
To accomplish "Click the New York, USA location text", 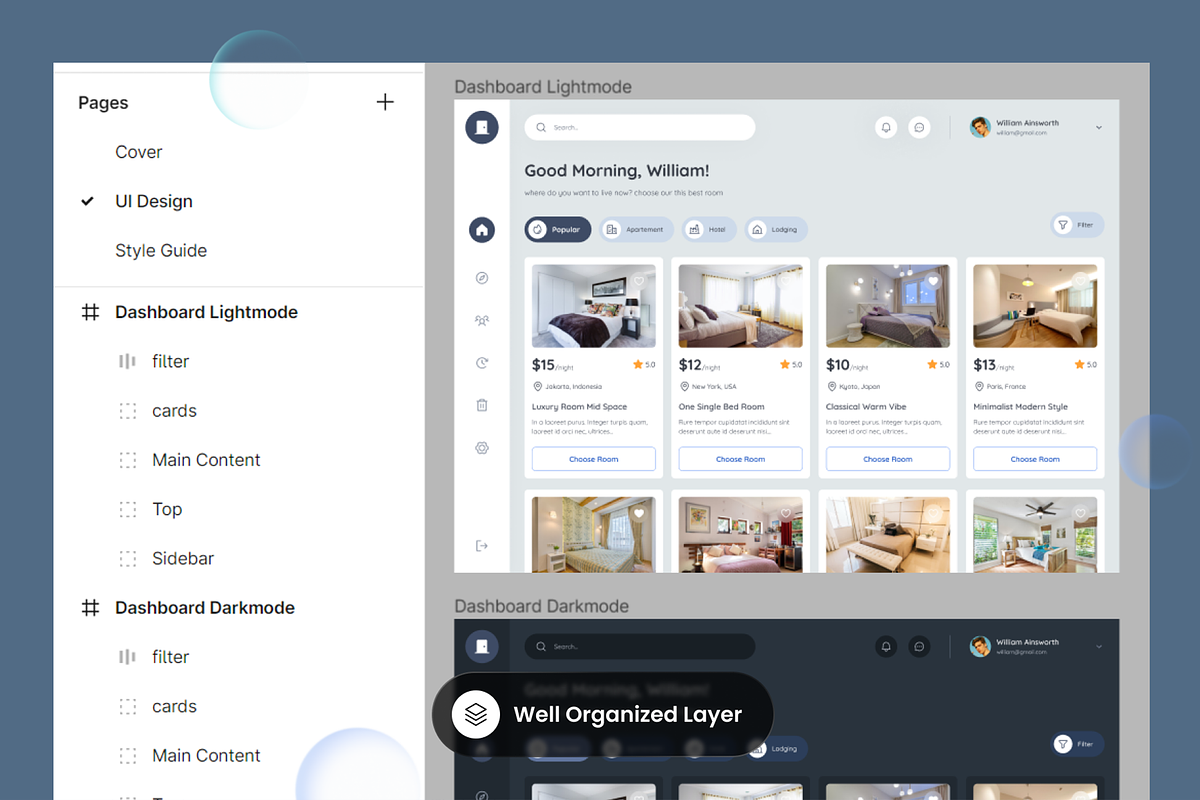I will click(714, 387).
